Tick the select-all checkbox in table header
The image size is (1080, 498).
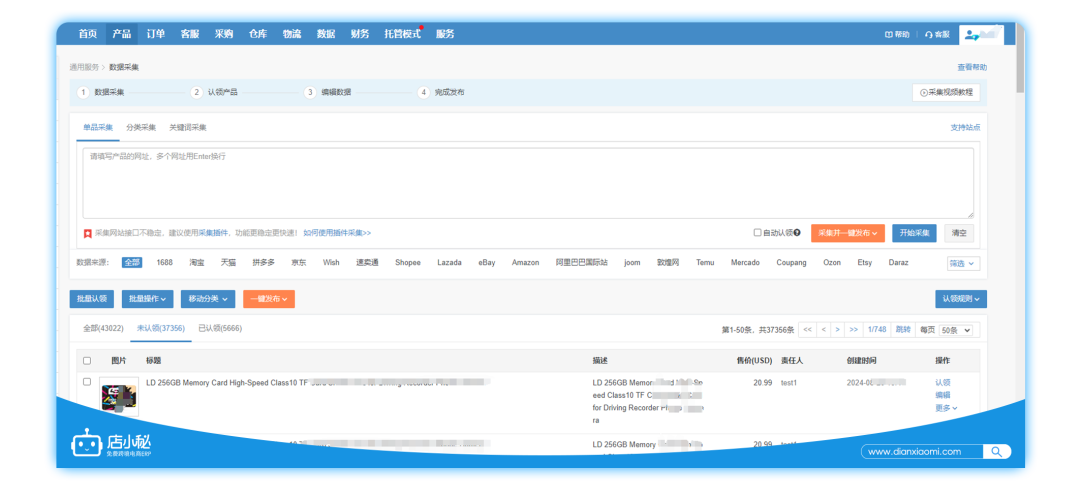(x=87, y=360)
